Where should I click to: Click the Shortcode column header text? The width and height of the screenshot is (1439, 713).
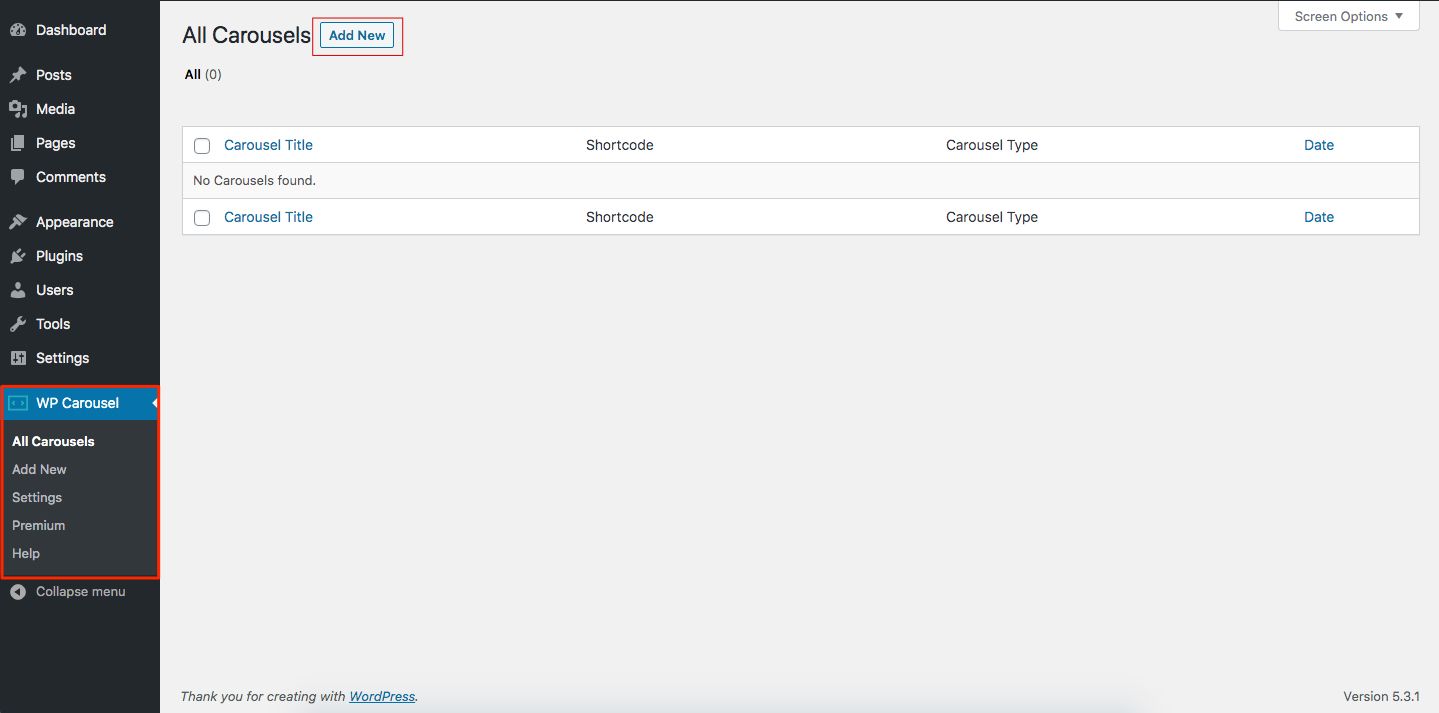[x=620, y=145]
